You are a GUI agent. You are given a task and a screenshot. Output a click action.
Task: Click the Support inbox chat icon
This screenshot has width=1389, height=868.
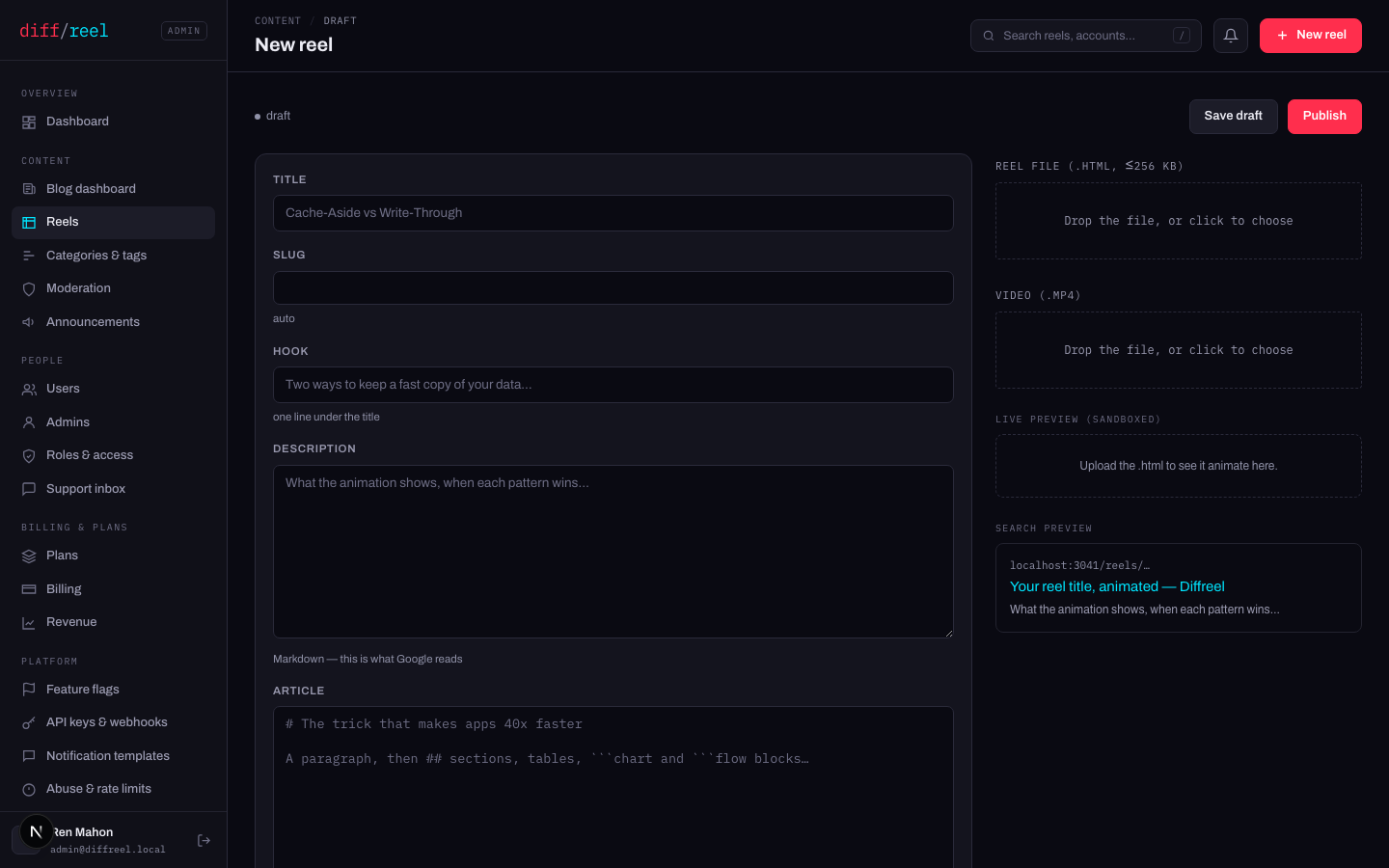(x=29, y=489)
